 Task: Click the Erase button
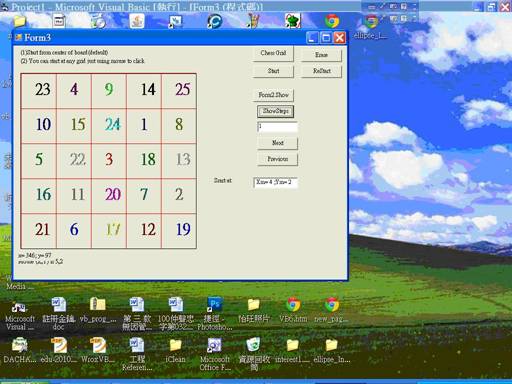[321, 55]
